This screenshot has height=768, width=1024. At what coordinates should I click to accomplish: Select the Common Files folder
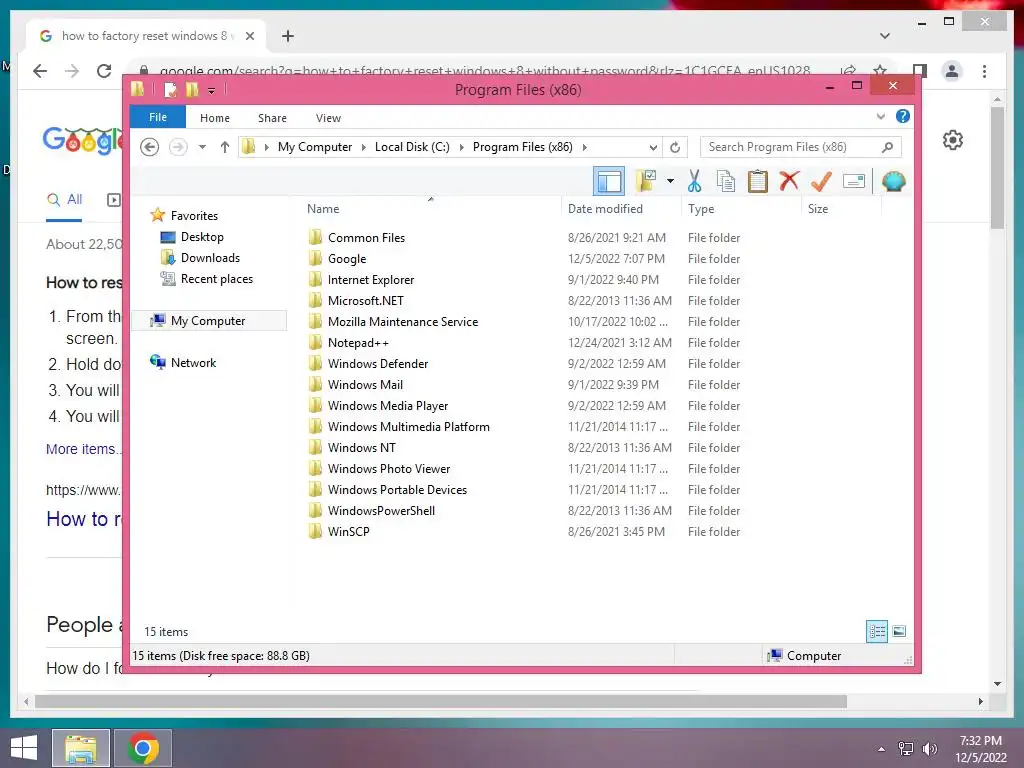[366, 238]
